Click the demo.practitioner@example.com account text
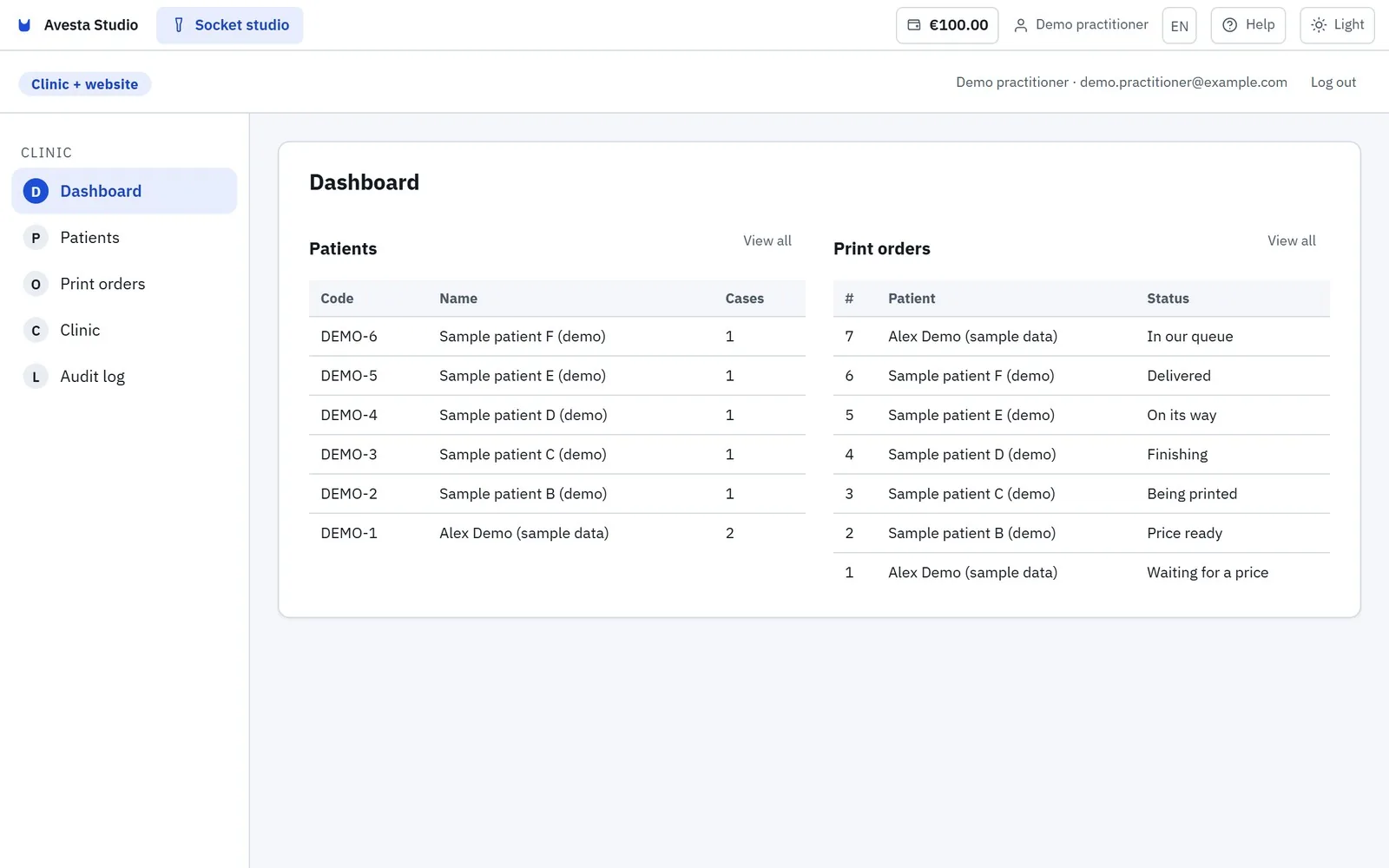1389x868 pixels. coord(1183,82)
